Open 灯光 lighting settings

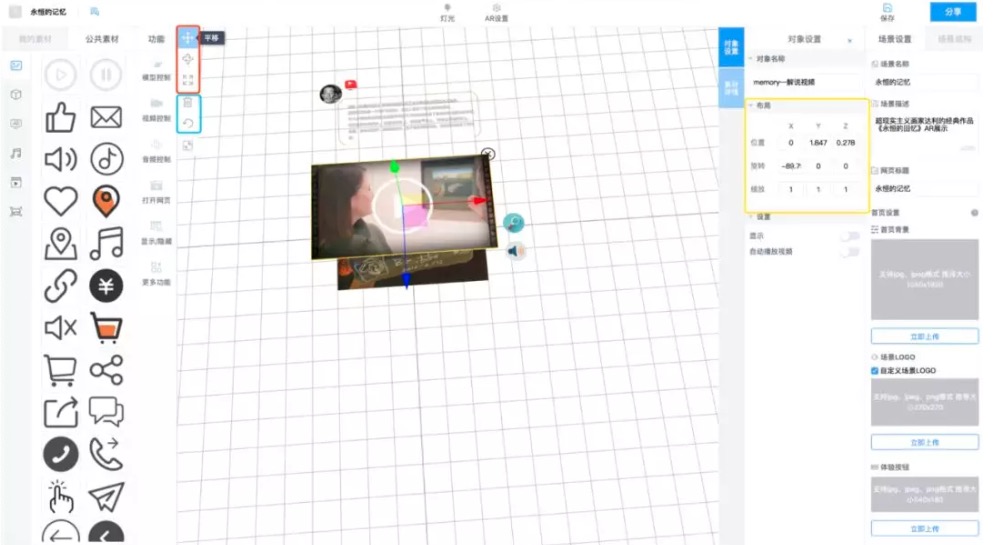pos(447,13)
